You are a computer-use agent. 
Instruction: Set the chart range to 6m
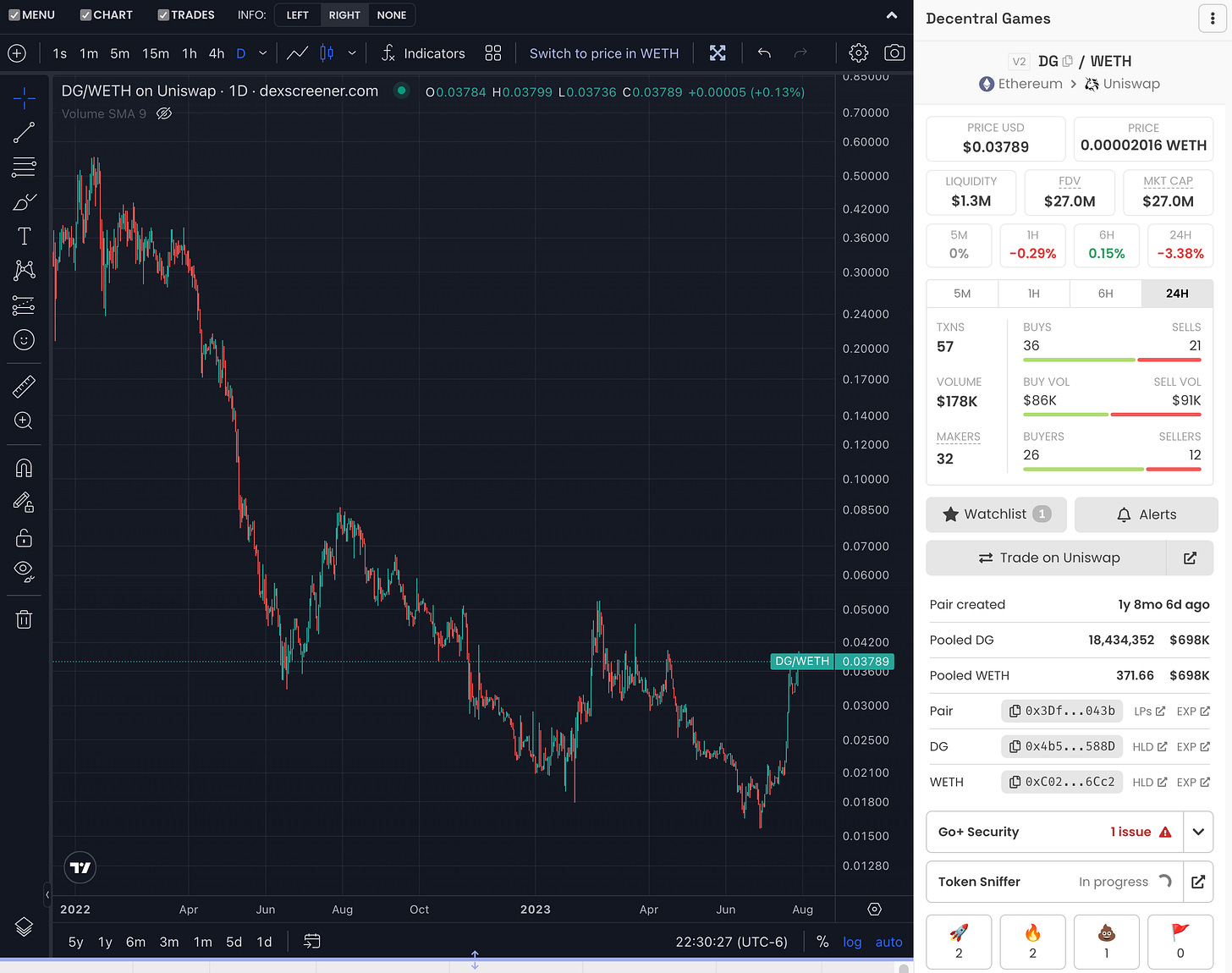coord(135,942)
